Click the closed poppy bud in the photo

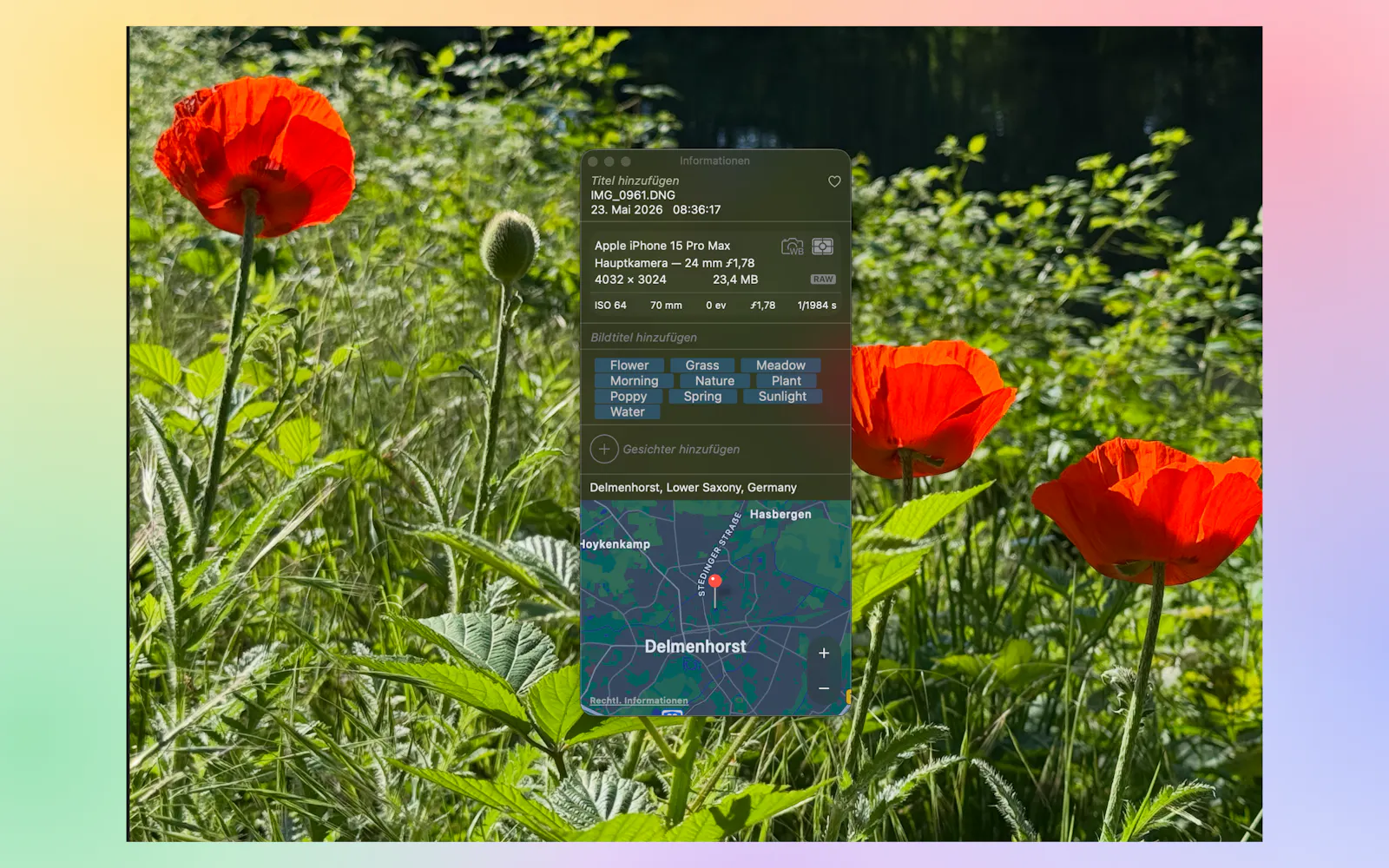click(x=509, y=245)
